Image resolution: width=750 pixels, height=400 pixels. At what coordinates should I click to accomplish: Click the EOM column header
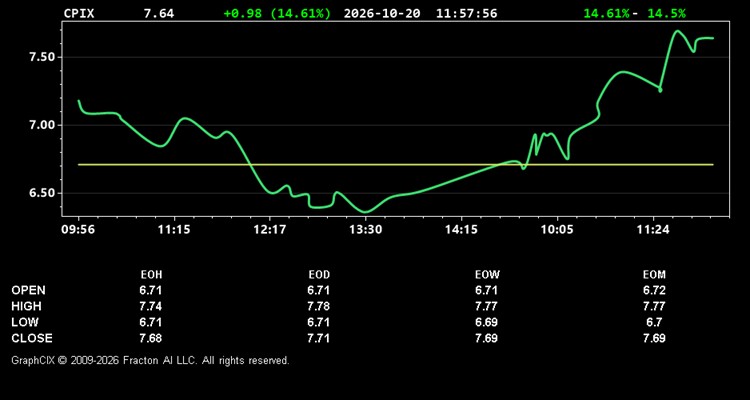point(654,275)
